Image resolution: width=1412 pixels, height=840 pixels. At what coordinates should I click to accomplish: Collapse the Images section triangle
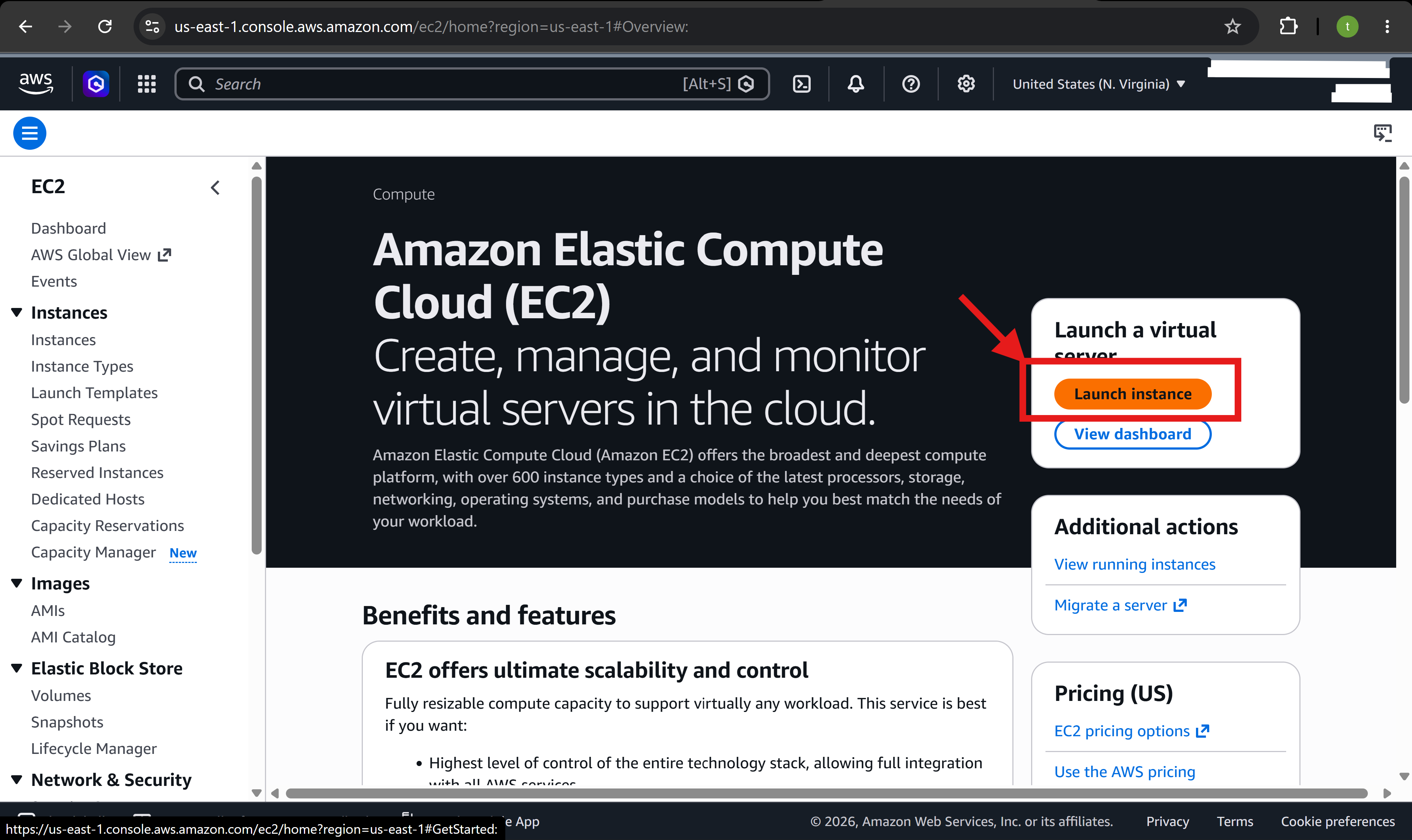click(17, 583)
